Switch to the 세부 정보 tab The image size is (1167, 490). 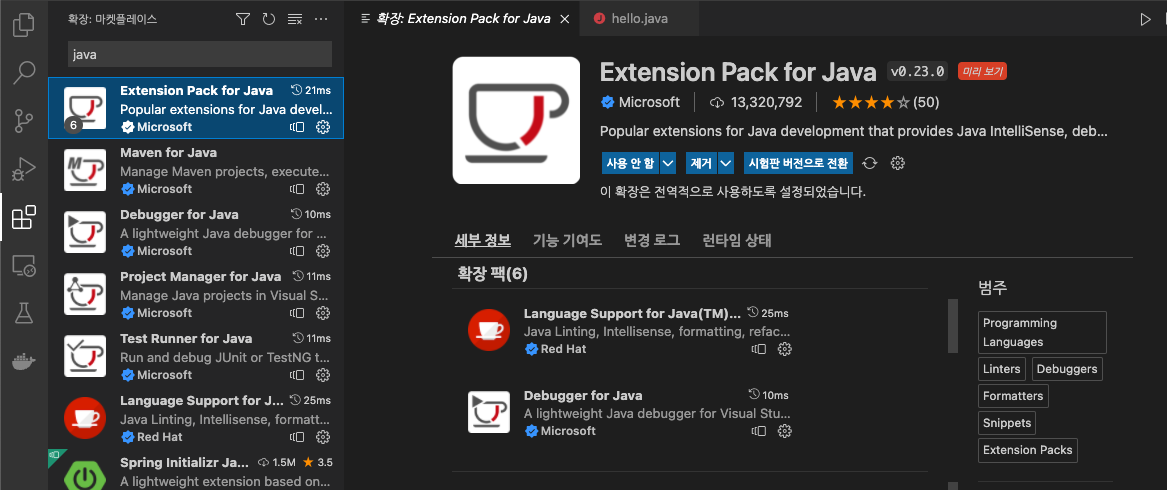tap(482, 240)
